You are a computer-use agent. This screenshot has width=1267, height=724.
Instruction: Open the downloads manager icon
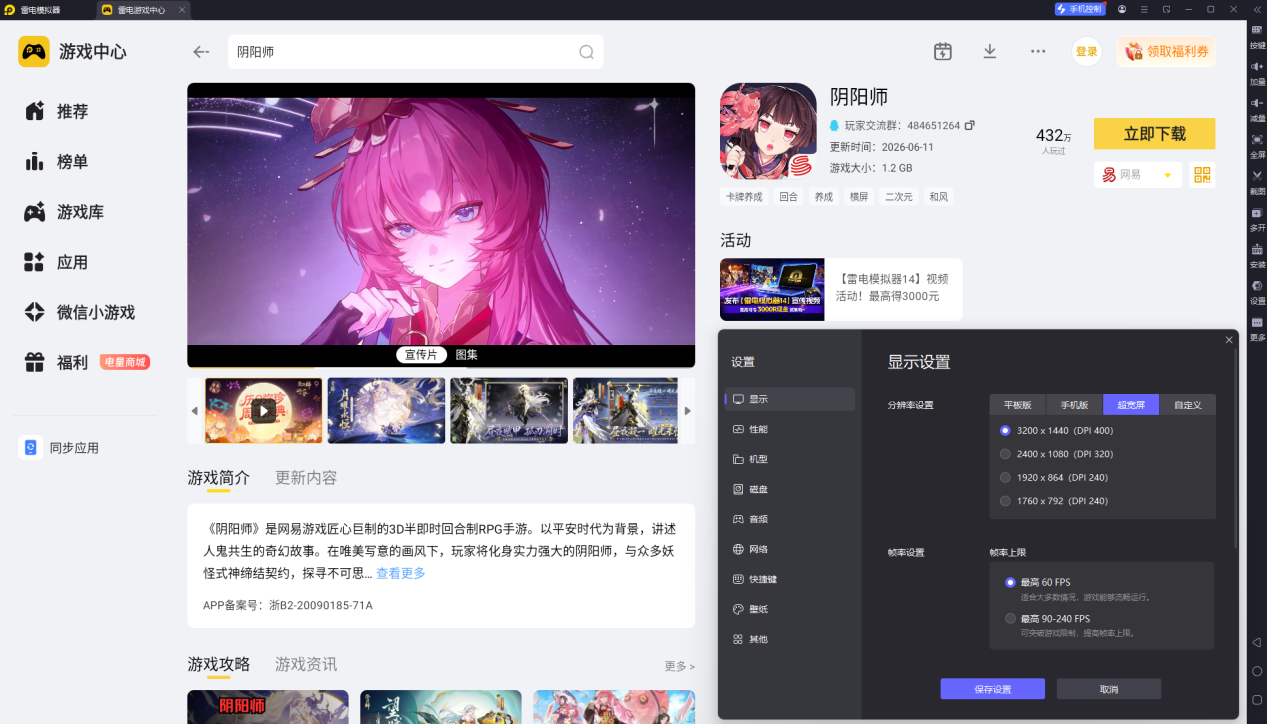pos(990,51)
